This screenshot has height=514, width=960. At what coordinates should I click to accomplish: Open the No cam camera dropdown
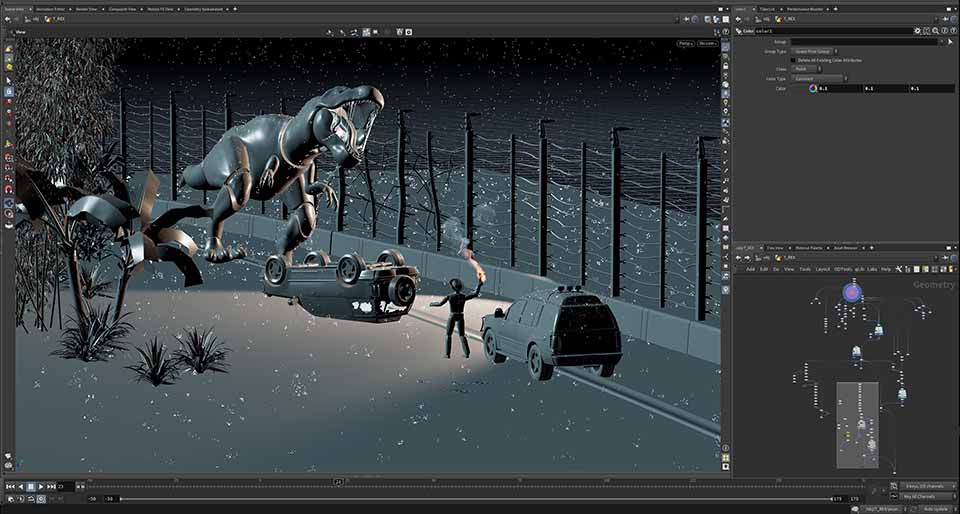pos(707,43)
